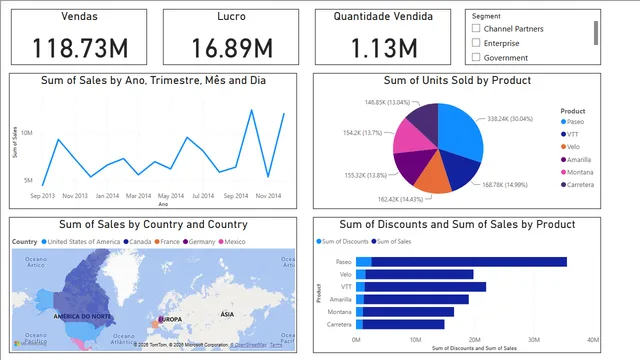Click the Montana sales bar

[408, 312]
